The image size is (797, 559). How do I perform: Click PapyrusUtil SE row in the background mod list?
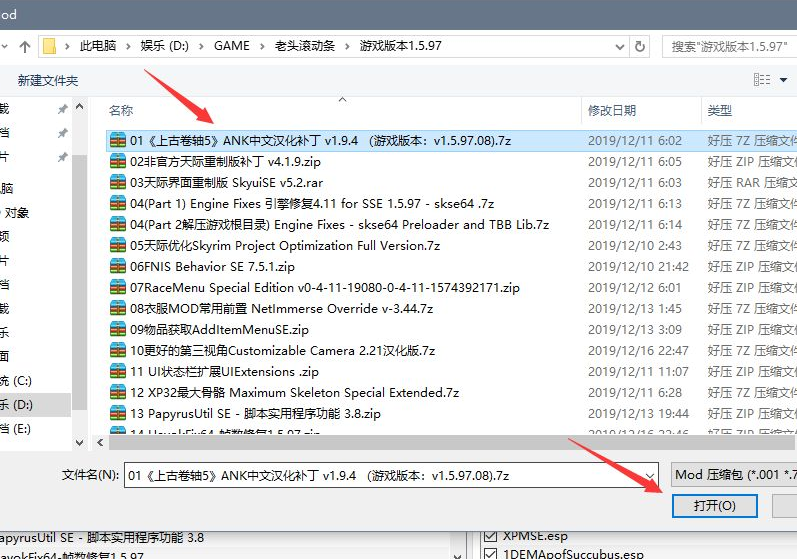pos(102,538)
